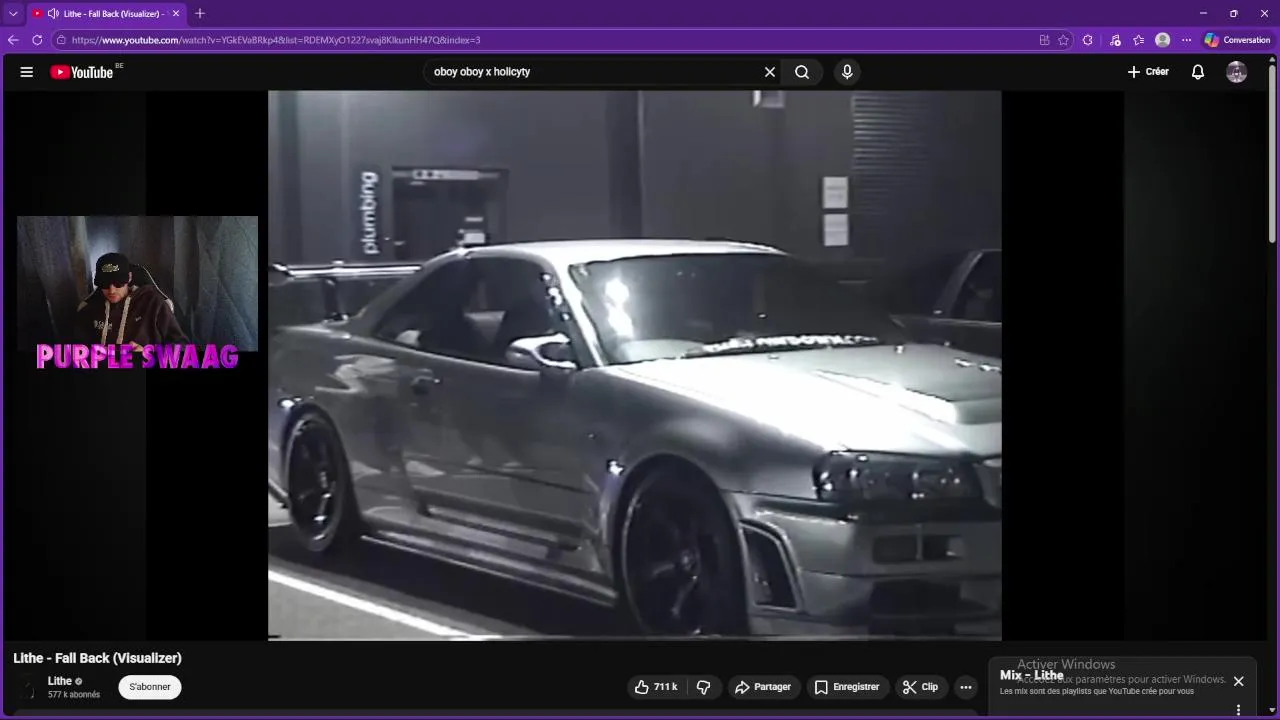Add this page to favorites with the star
This screenshot has width=1280, height=720.
tap(1063, 40)
